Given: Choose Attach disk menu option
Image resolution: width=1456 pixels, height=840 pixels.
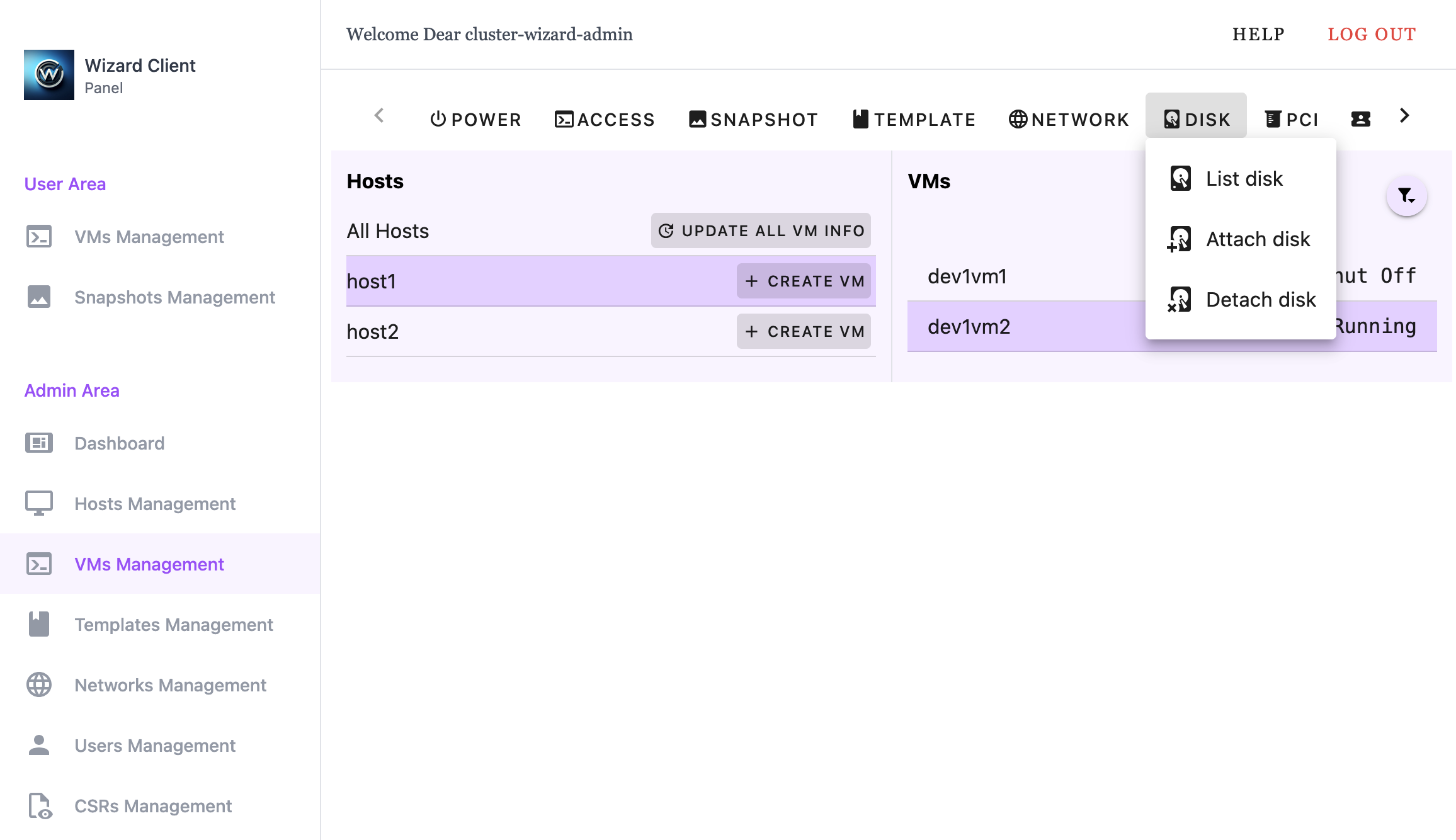Looking at the screenshot, I should 1258,239.
